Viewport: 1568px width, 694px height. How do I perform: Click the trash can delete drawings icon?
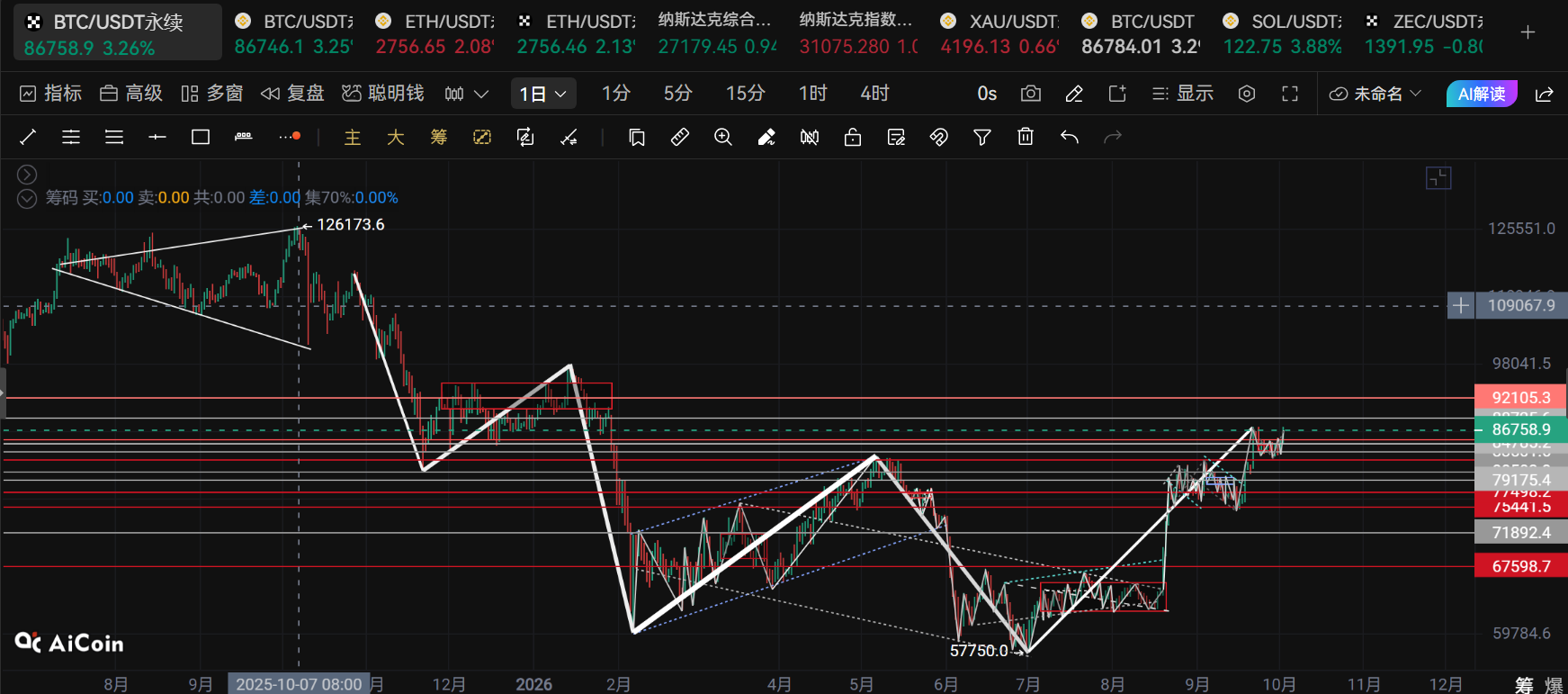point(1026,137)
